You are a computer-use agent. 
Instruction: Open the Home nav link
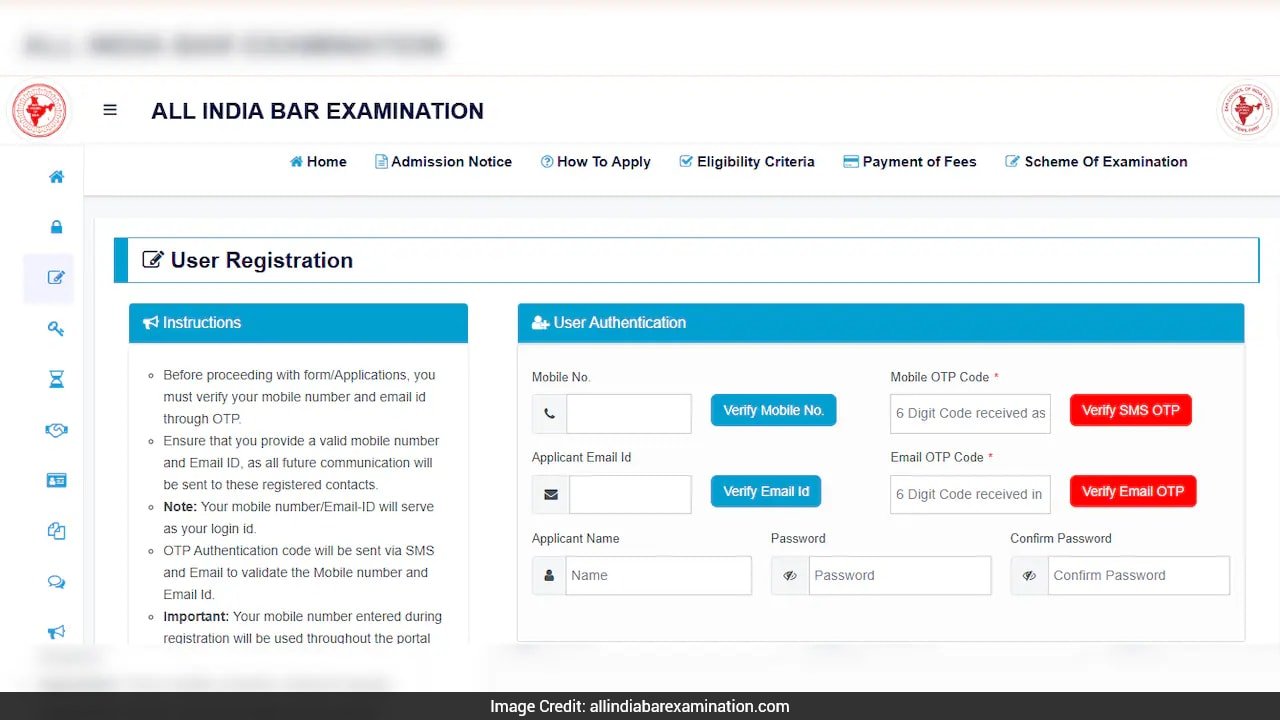click(318, 161)
